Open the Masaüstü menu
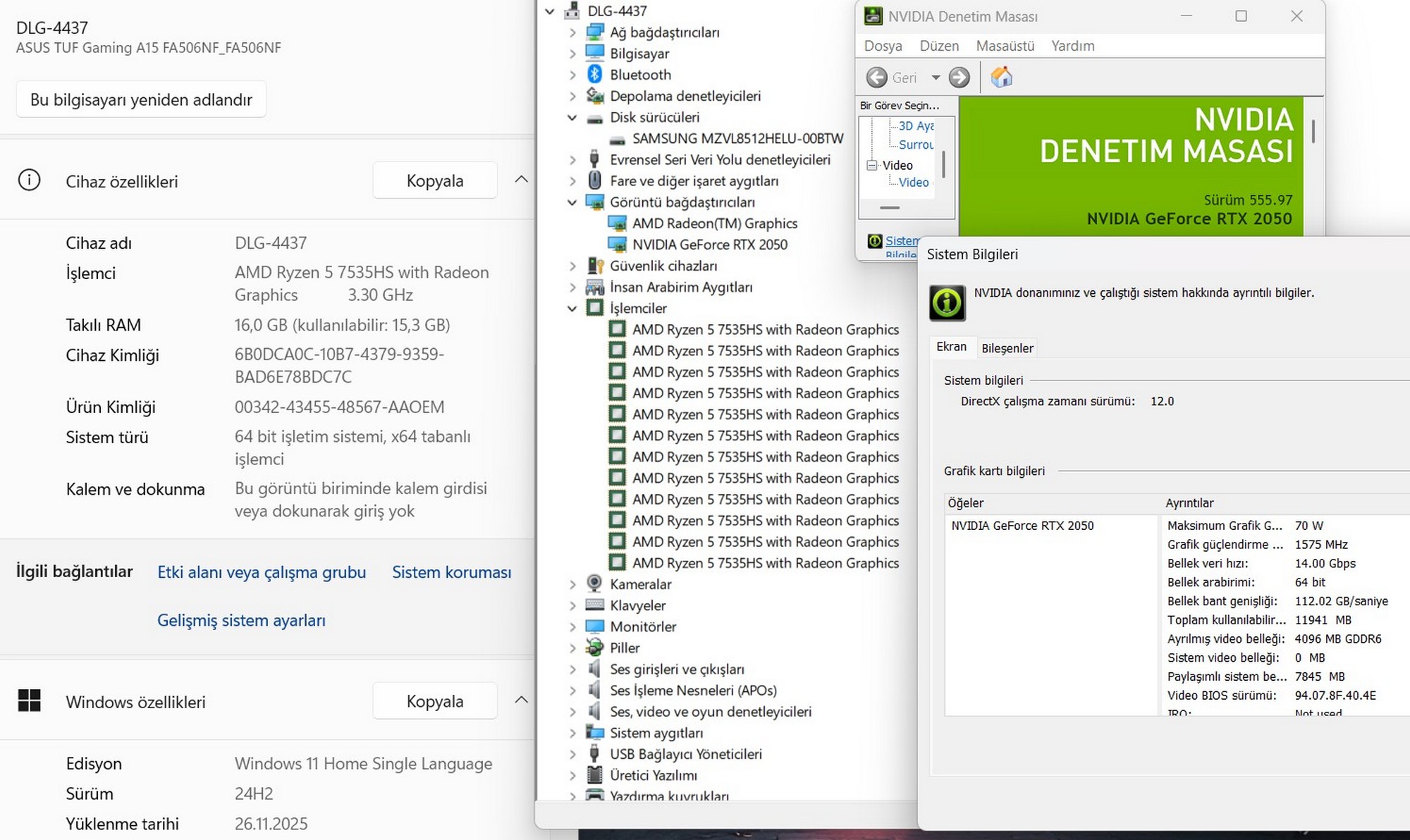Screen dimensions: 1410x840 [x=1005, y=46]
